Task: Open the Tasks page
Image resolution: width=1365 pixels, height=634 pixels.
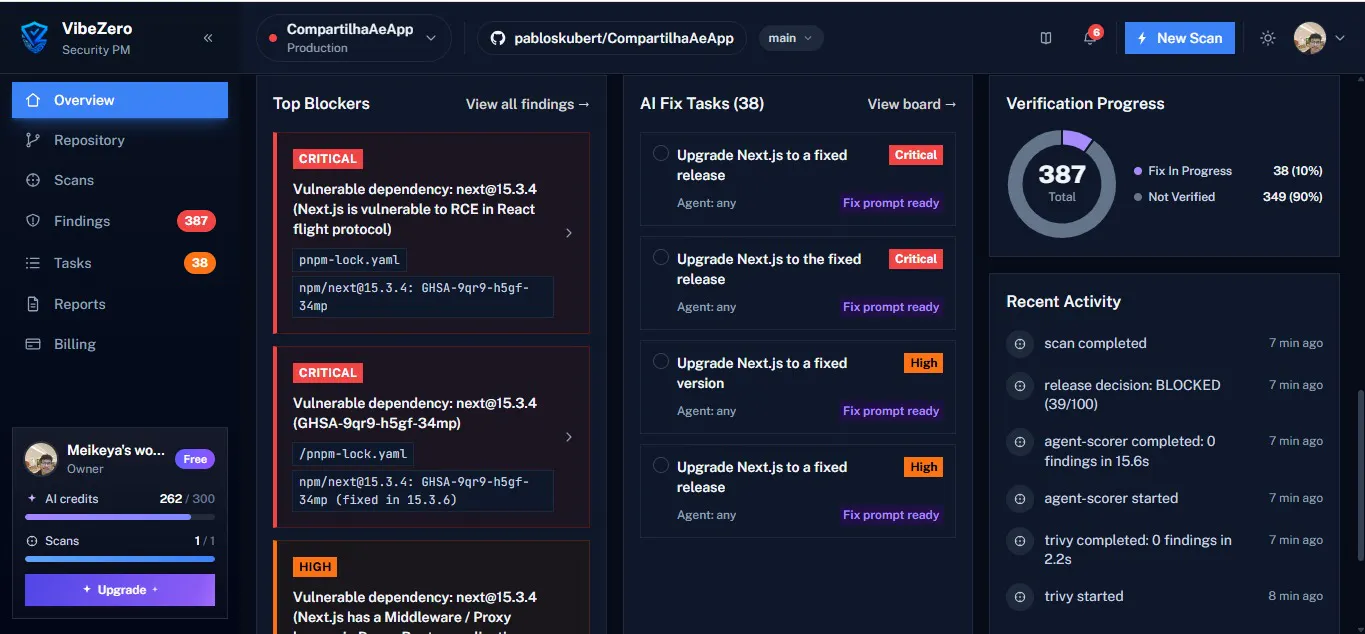Action: coord(120,263)
